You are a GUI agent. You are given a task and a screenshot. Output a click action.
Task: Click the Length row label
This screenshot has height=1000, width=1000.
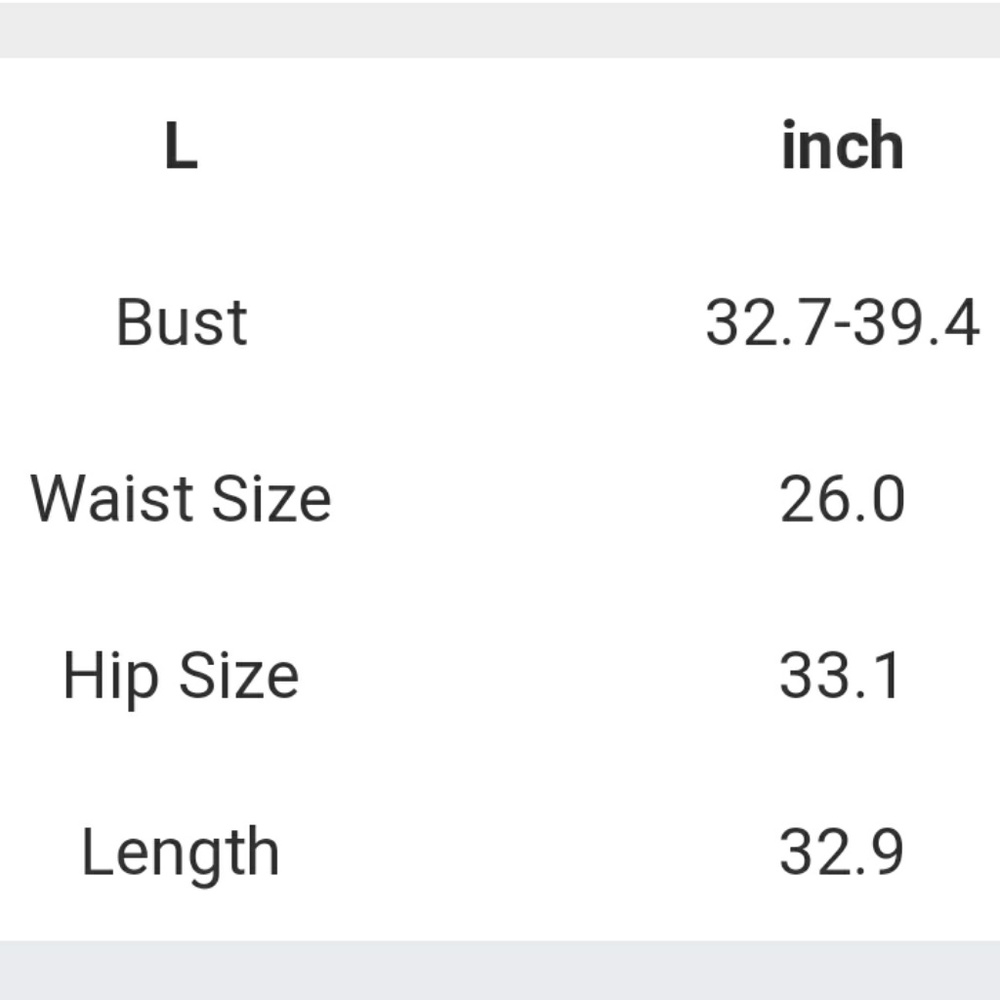181,852
